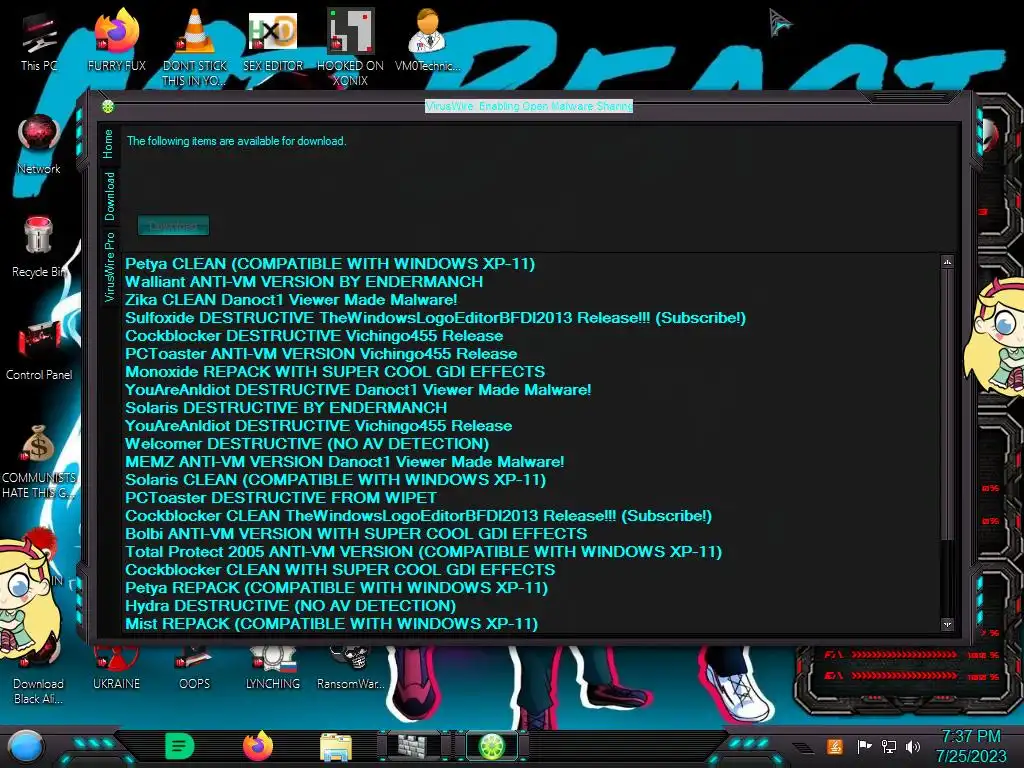1024x768 pixels.
Task: Open the VLC cone desktop icon
Action: coord(195,47)
